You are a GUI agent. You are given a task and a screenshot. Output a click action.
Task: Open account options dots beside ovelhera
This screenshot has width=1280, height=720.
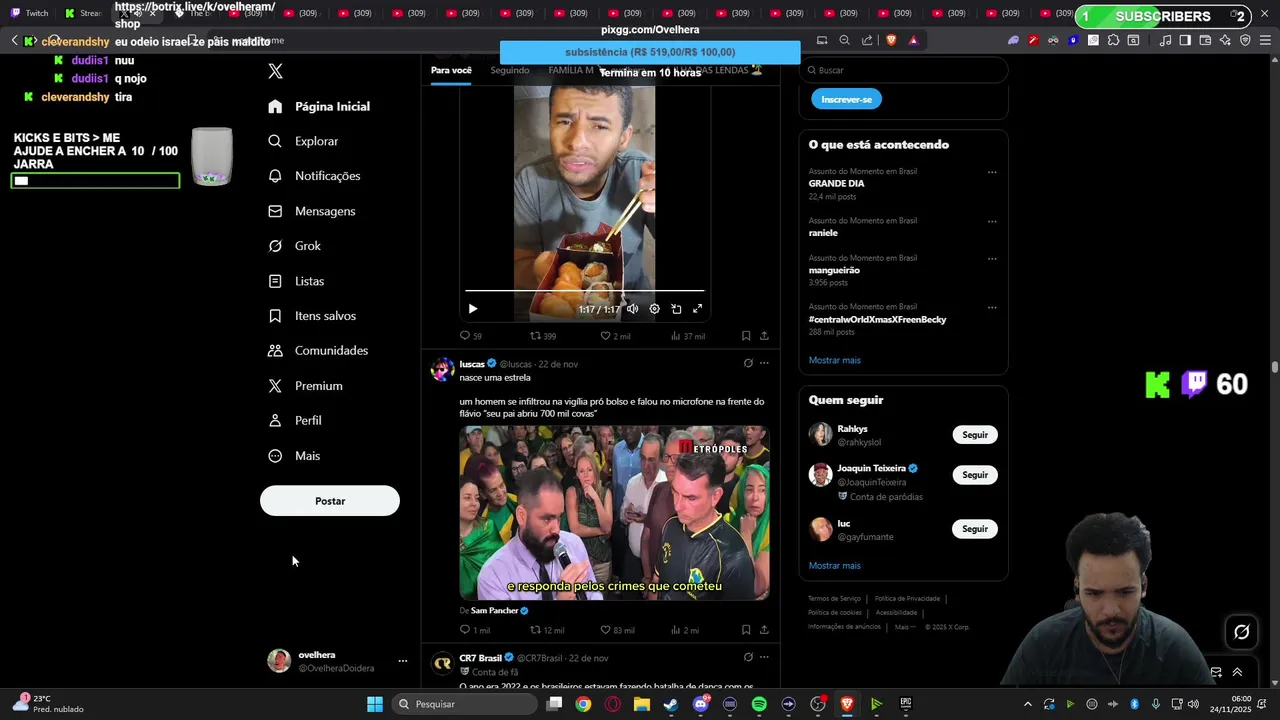tap(403, 661)
